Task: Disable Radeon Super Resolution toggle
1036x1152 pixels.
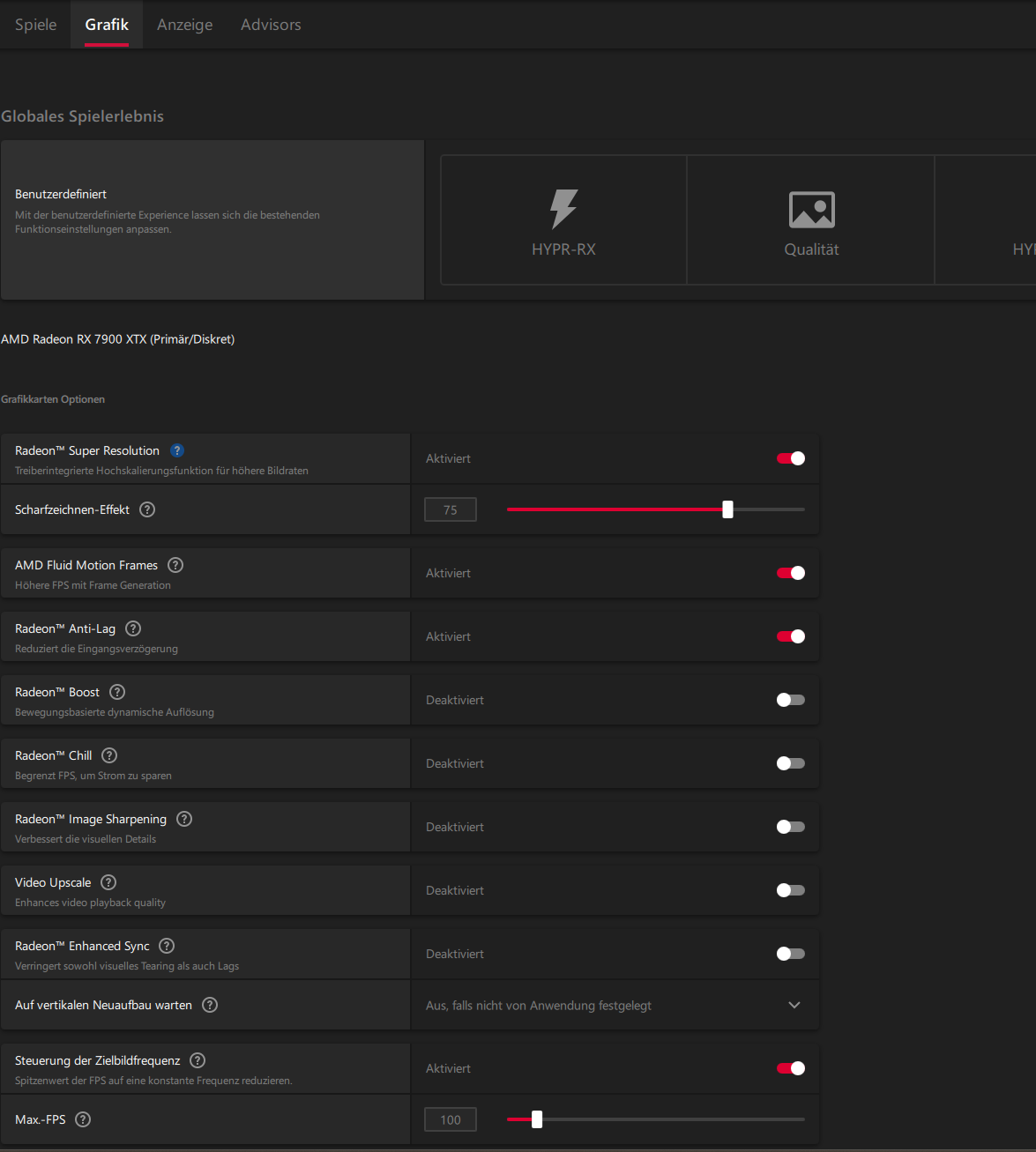Action: coord(791,458)
